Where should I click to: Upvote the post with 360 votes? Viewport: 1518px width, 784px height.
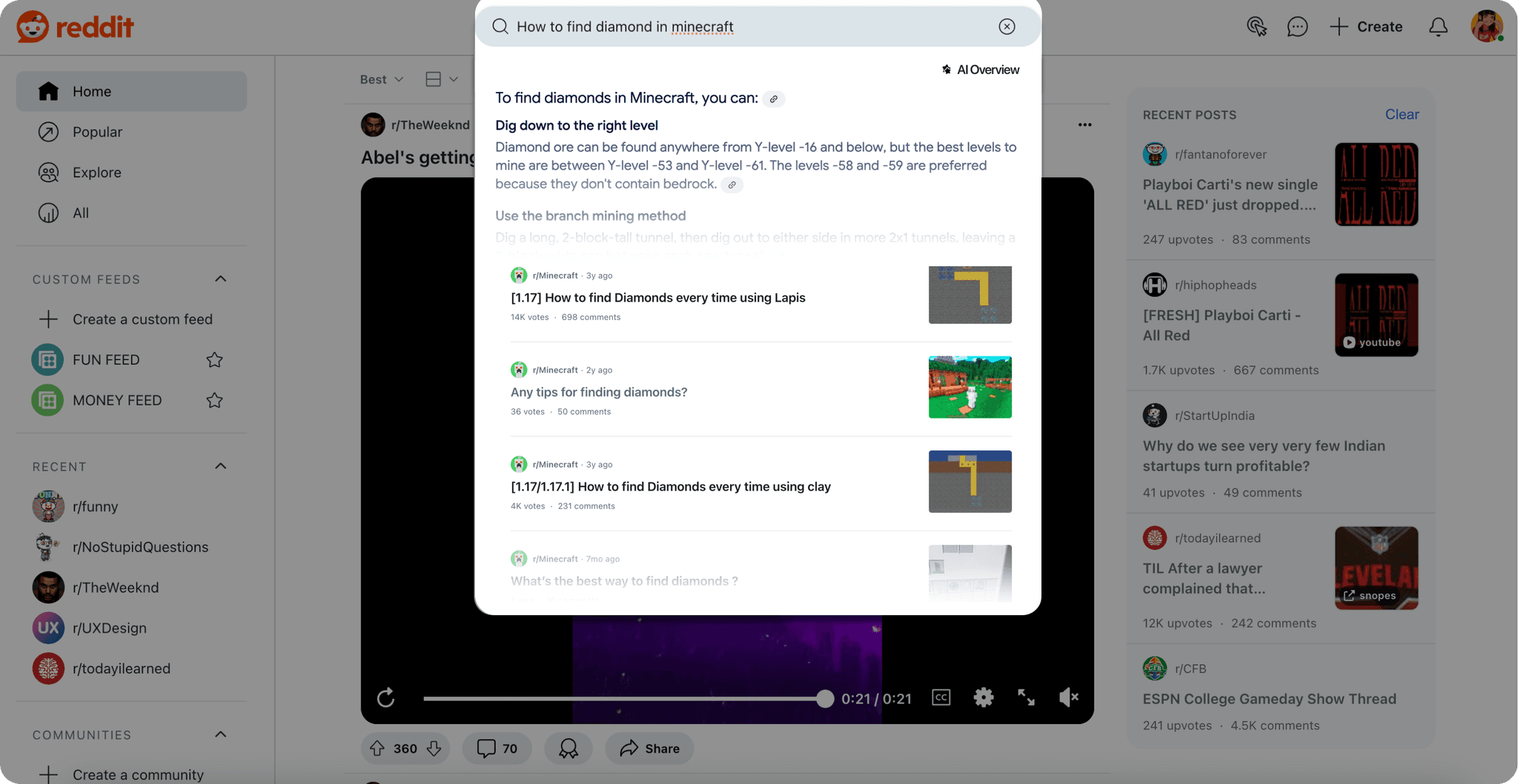pyautogui.click(x=377, y=749)
